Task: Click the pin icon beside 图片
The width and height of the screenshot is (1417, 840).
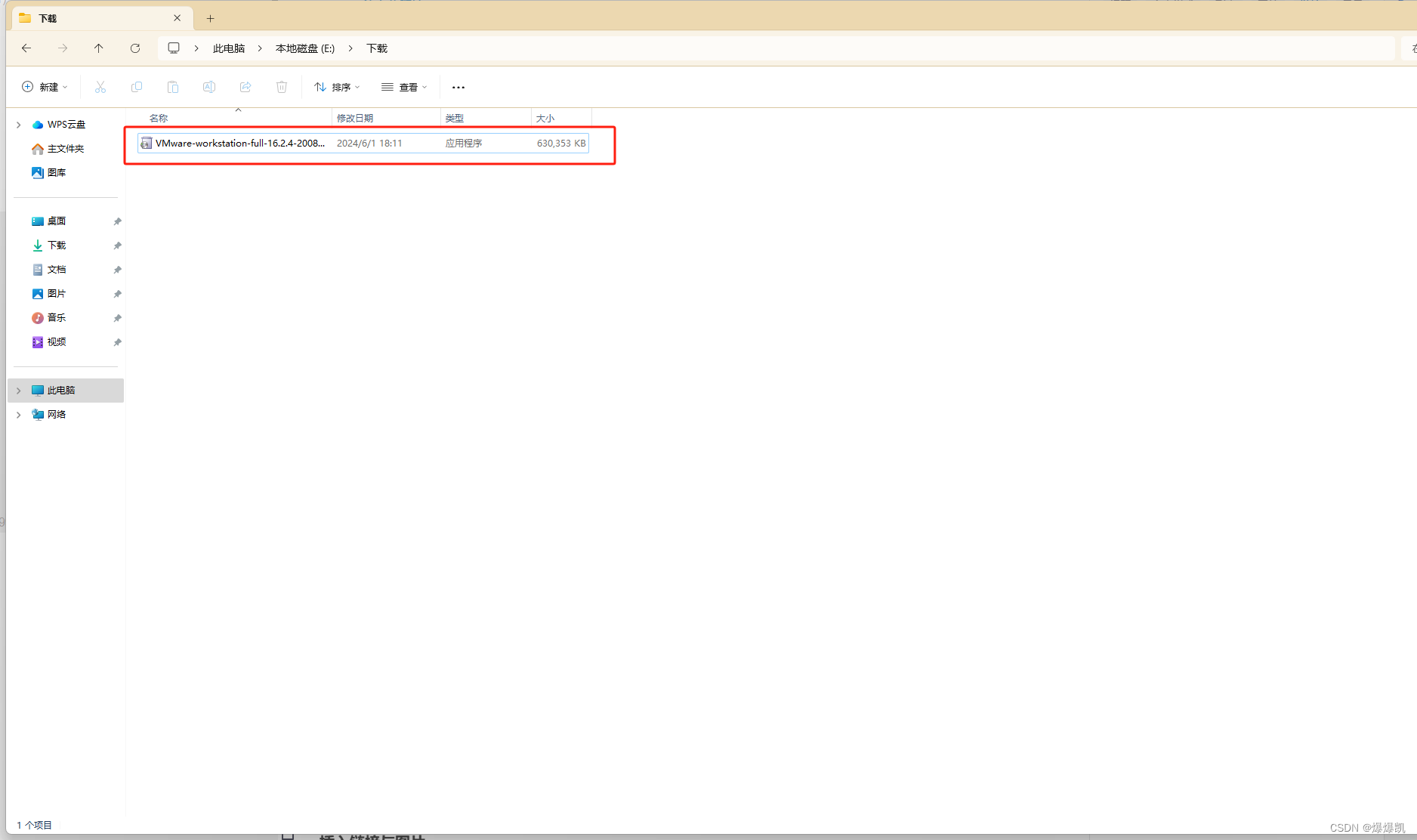Action: [117, 294]
